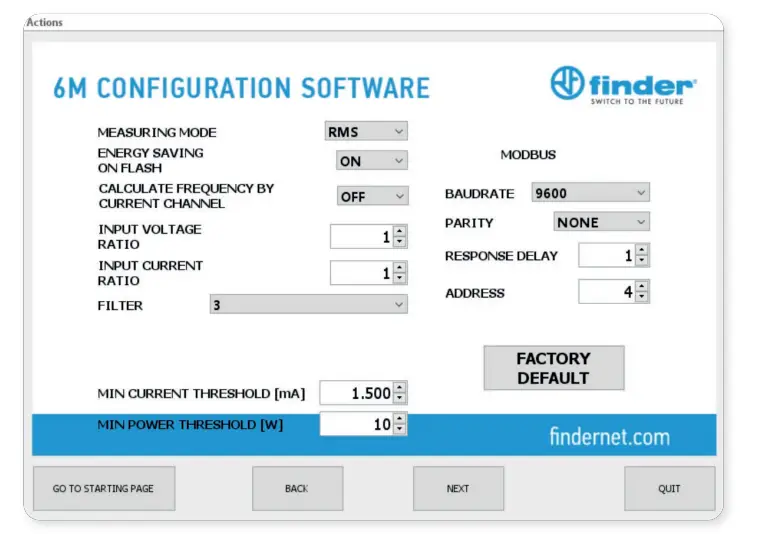Click the MEASURING MODE label

[157, 132]
